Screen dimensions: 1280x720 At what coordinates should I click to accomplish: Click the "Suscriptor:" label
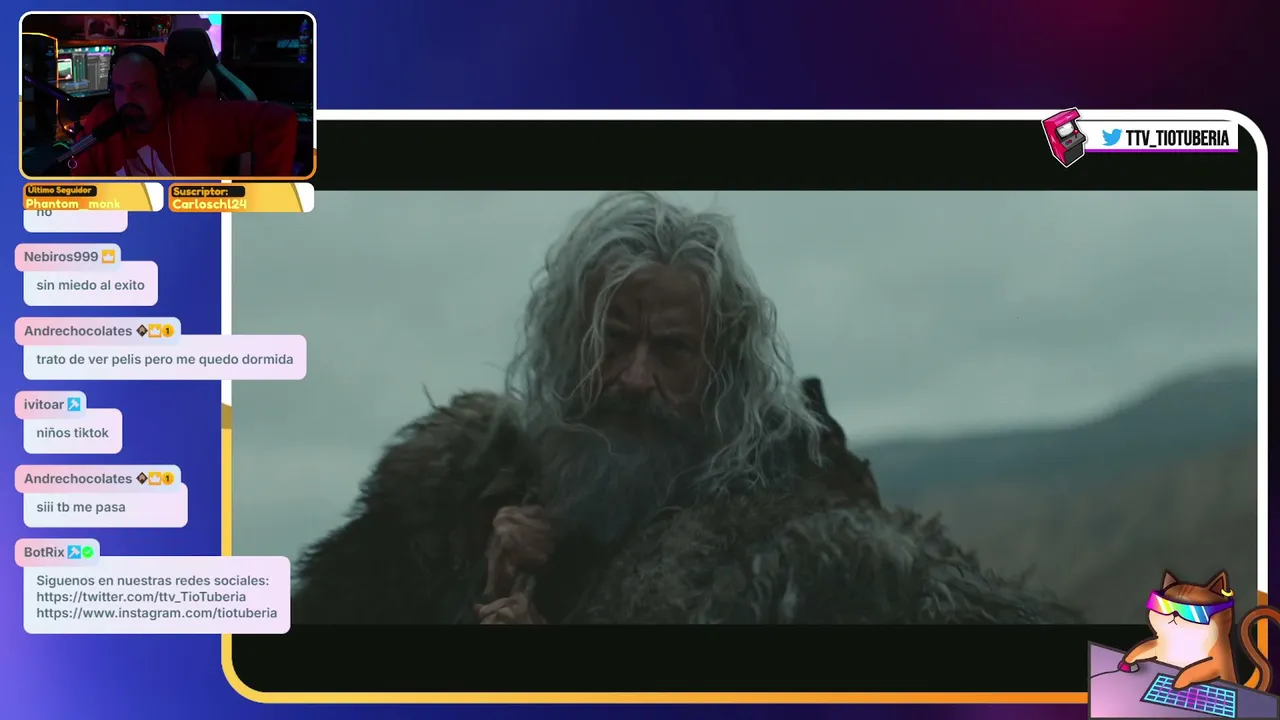[x=200, y=191]
